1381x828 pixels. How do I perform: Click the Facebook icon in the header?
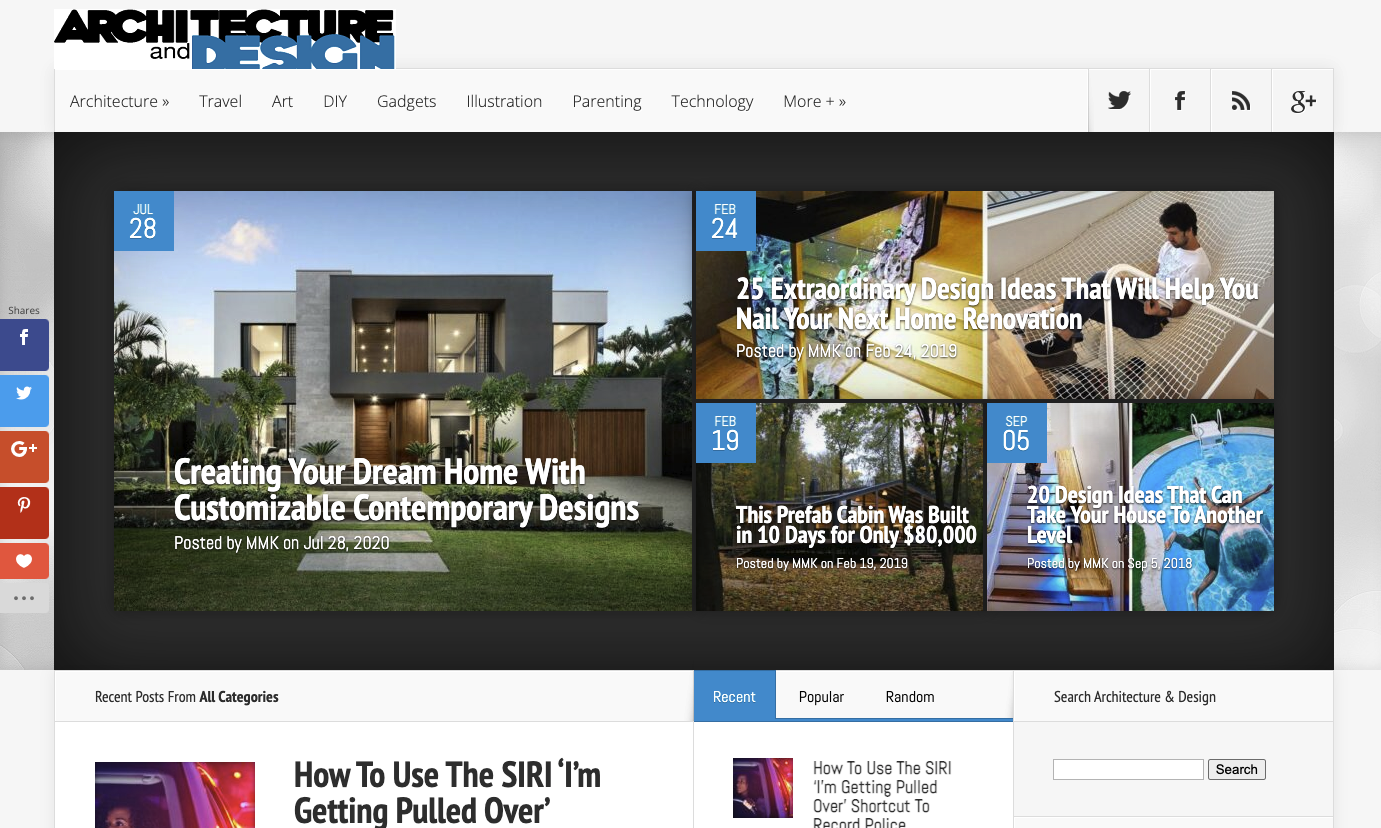[1179, 100]
